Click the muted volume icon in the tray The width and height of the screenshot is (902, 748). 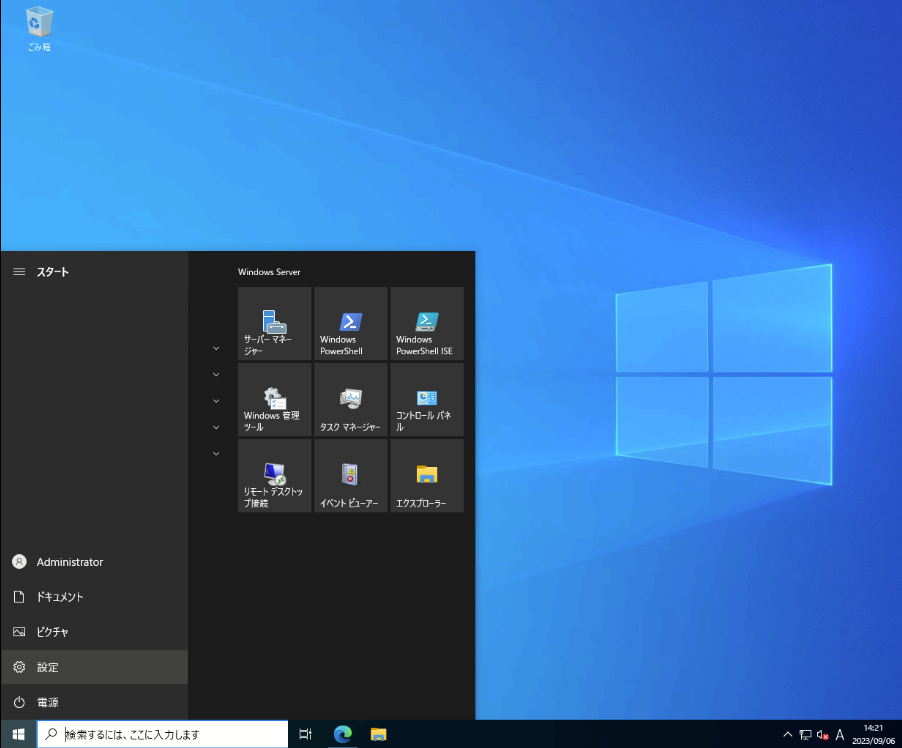point(823,735)
